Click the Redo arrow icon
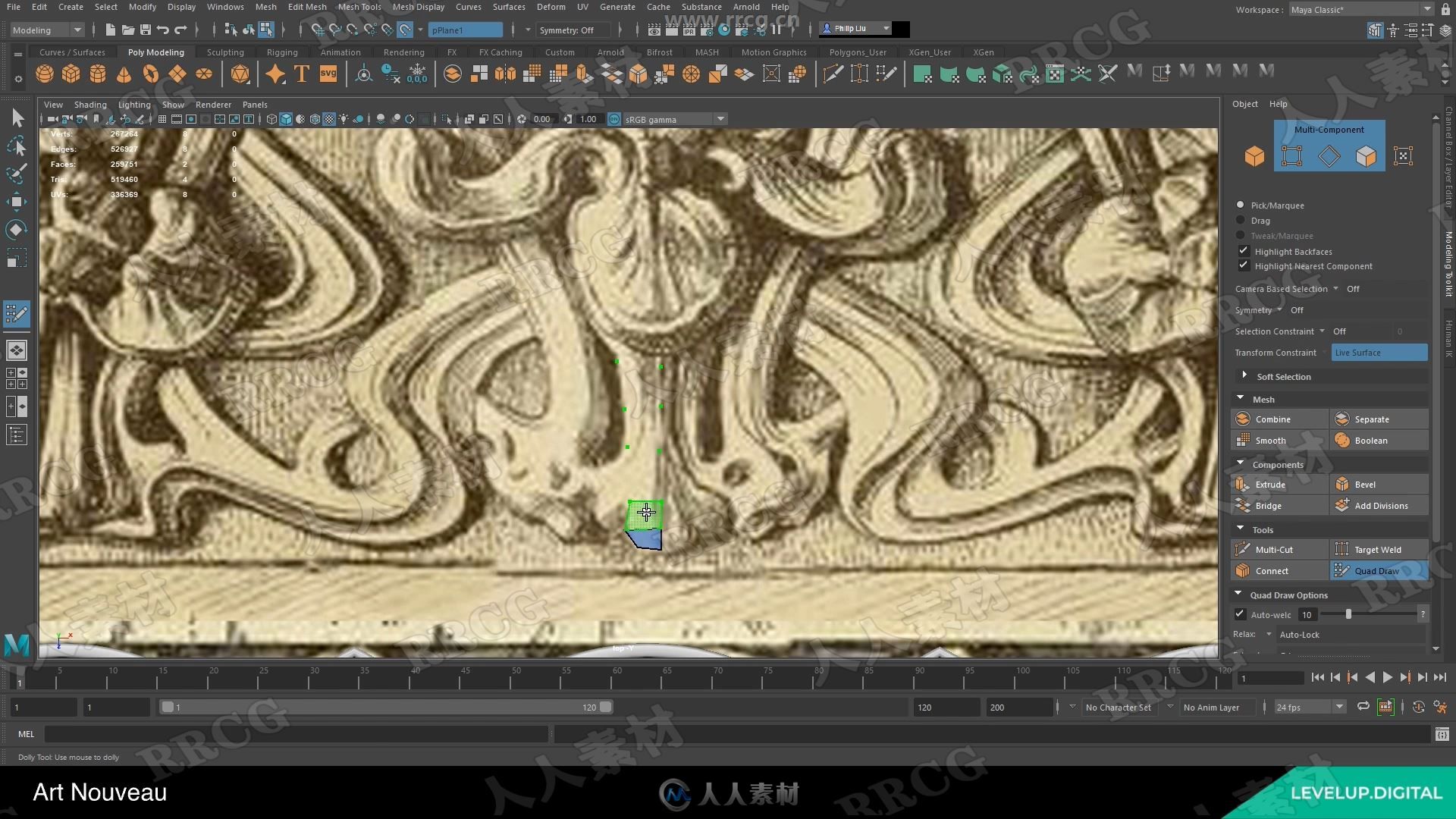 click(180, 30)
